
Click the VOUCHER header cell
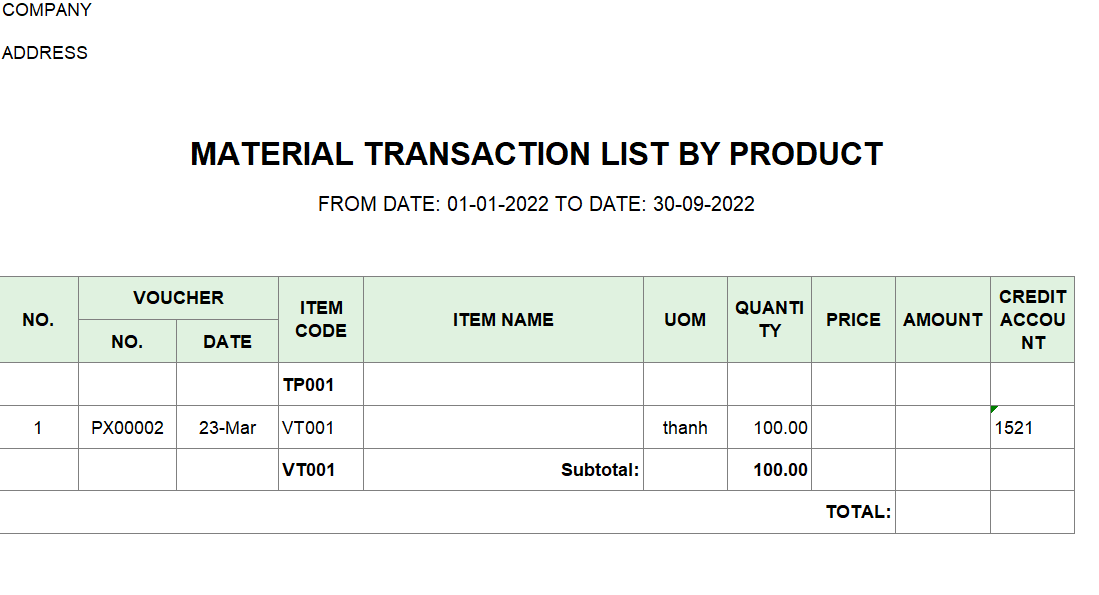(178, 298)
